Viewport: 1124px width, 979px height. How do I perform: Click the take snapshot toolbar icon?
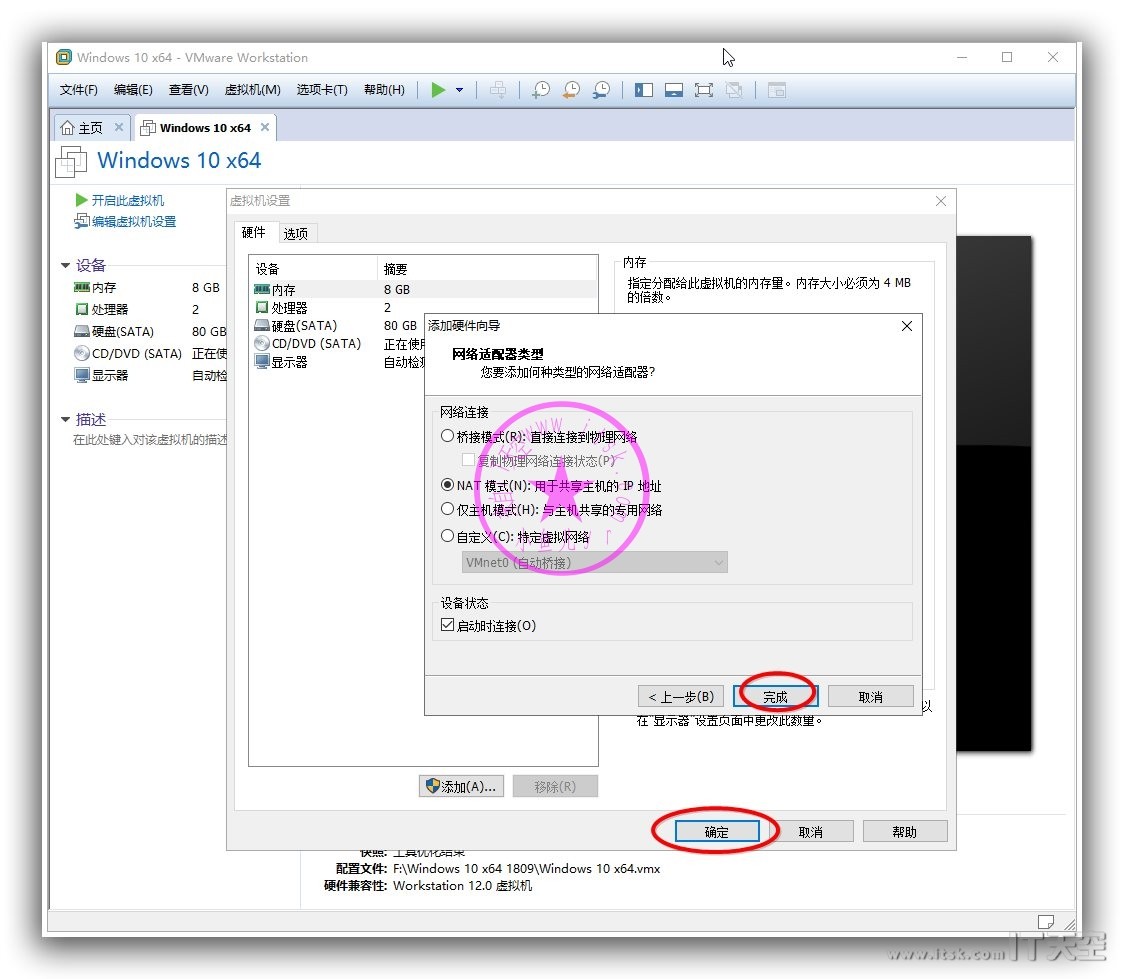tap(541, 90)
